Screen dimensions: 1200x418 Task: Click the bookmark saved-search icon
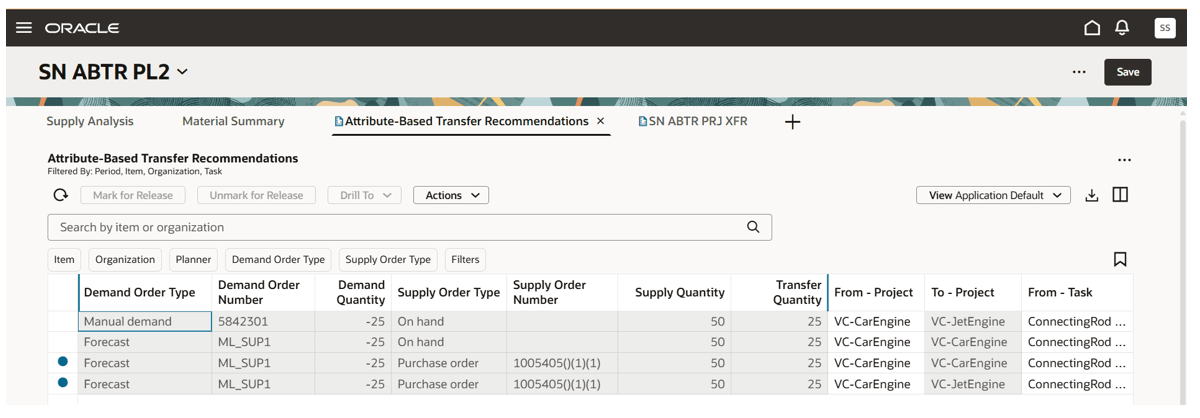coord(1120,259)
